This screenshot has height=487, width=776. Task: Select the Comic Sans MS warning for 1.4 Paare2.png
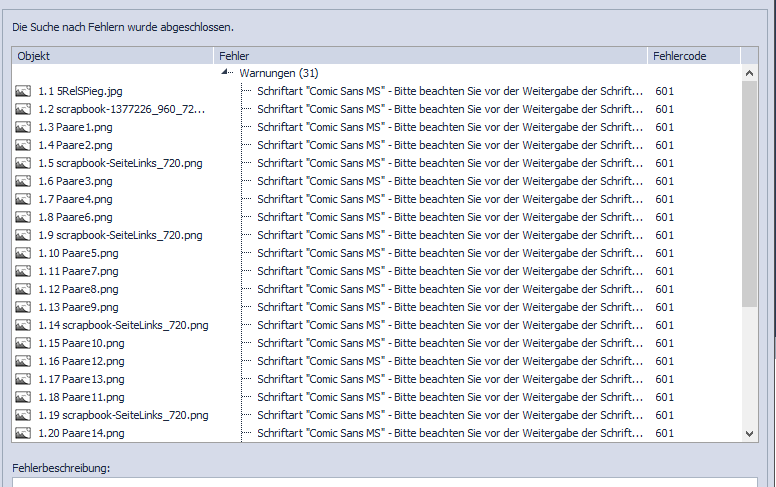[x=450, y=145]
